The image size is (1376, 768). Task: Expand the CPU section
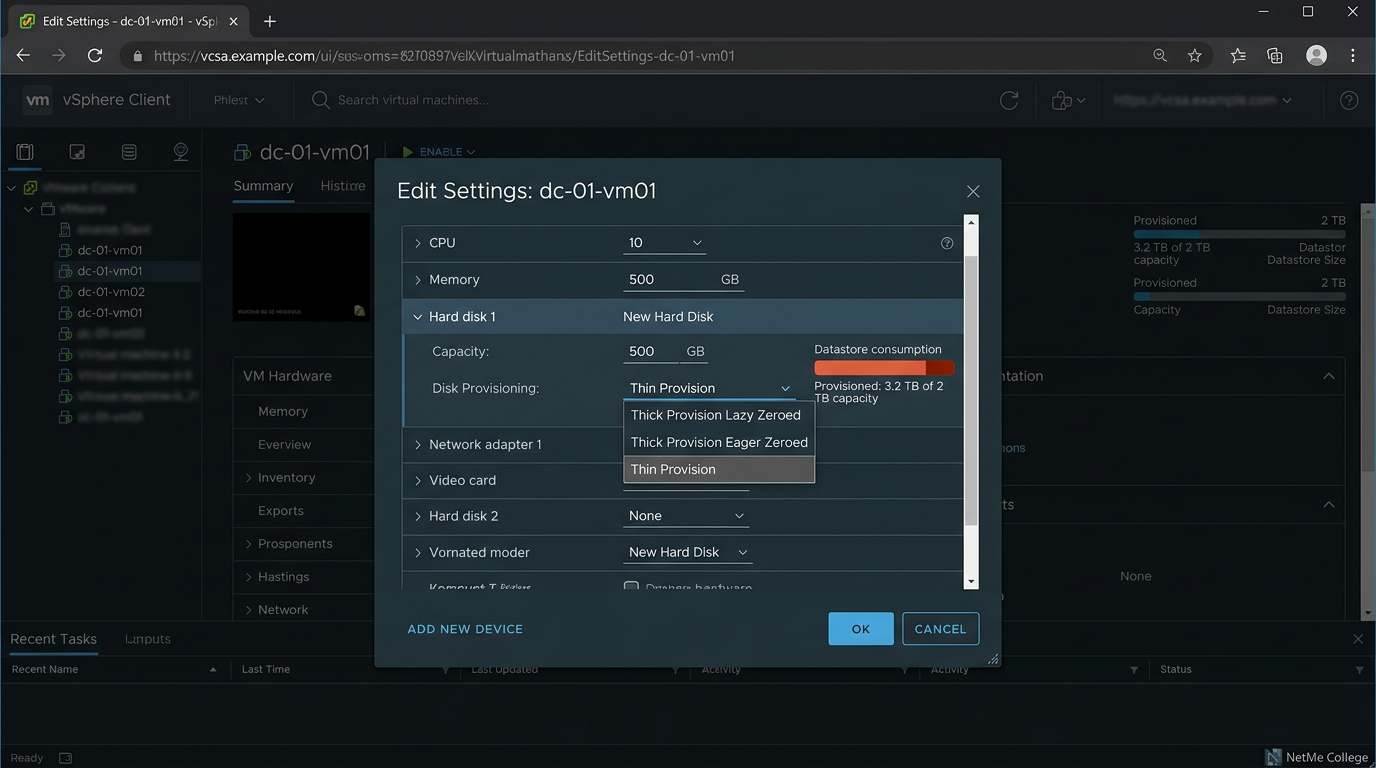pyautogui.click(x=418, y=243)
